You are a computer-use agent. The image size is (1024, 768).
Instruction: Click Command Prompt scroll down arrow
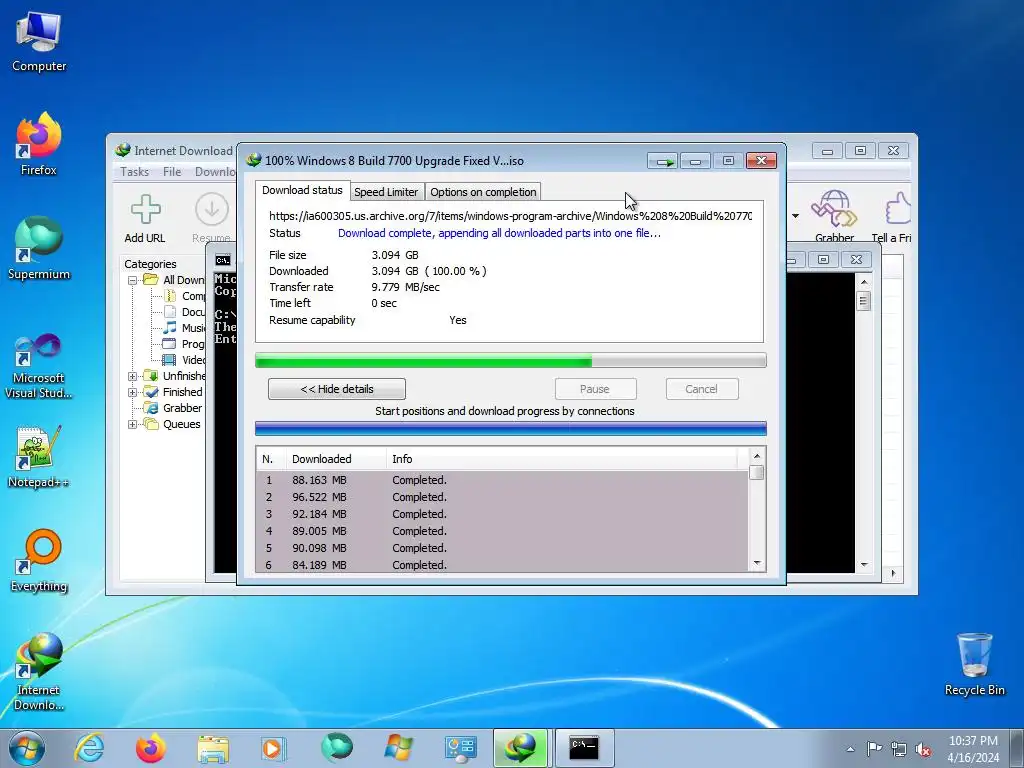coord(864,564)
